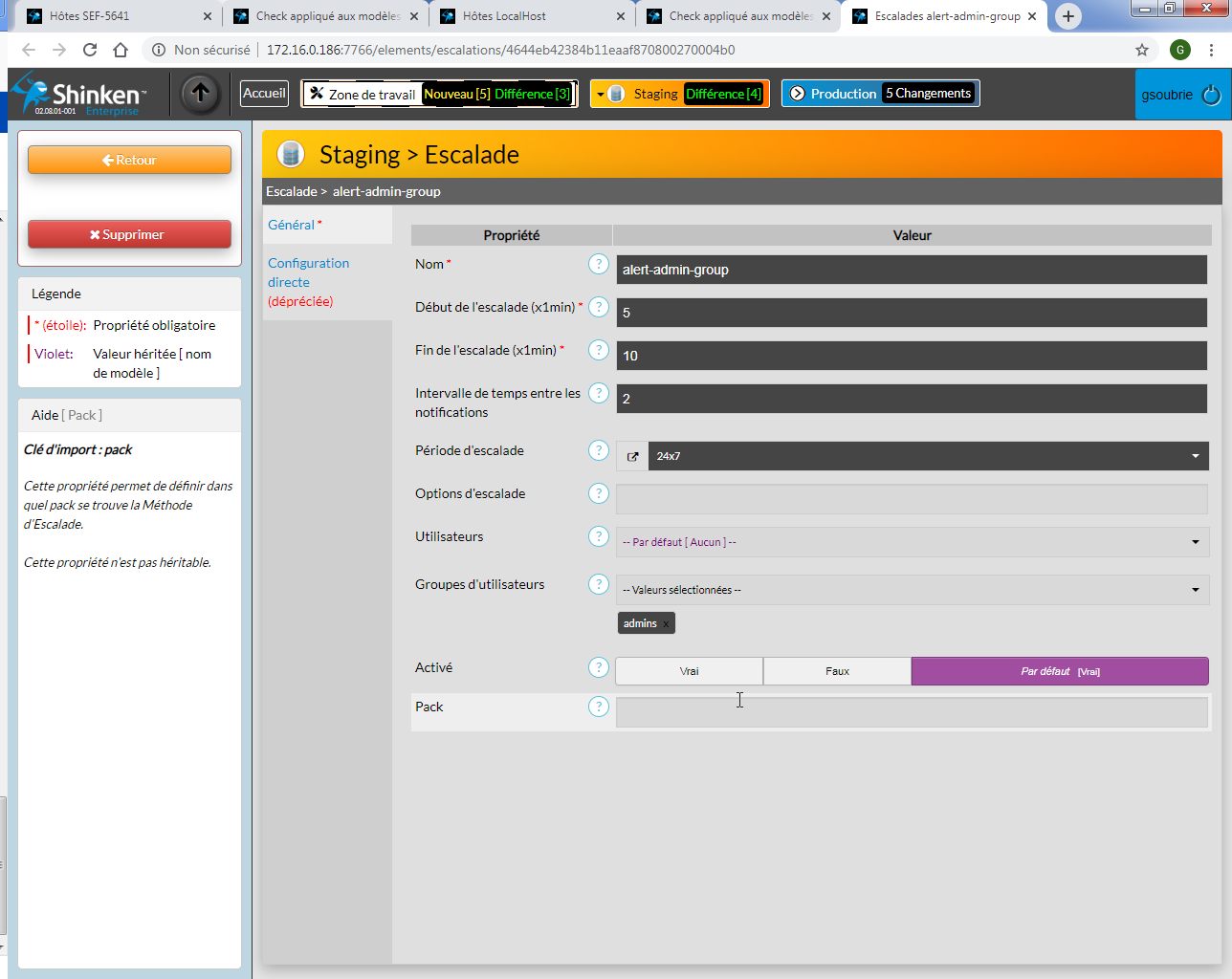
Task: Click the power icon next to gsoubrie
Action: [1211, 95]
